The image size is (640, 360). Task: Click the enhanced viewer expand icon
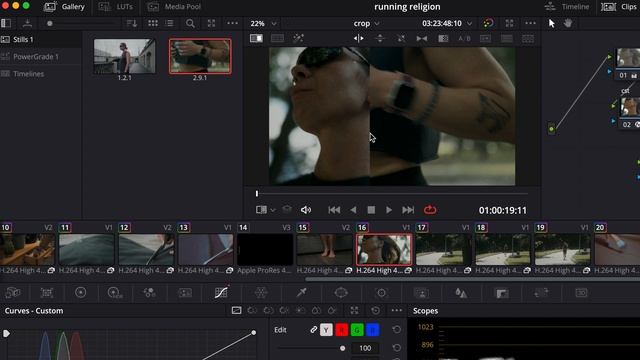pyautogui.click(x=509, y=23)
